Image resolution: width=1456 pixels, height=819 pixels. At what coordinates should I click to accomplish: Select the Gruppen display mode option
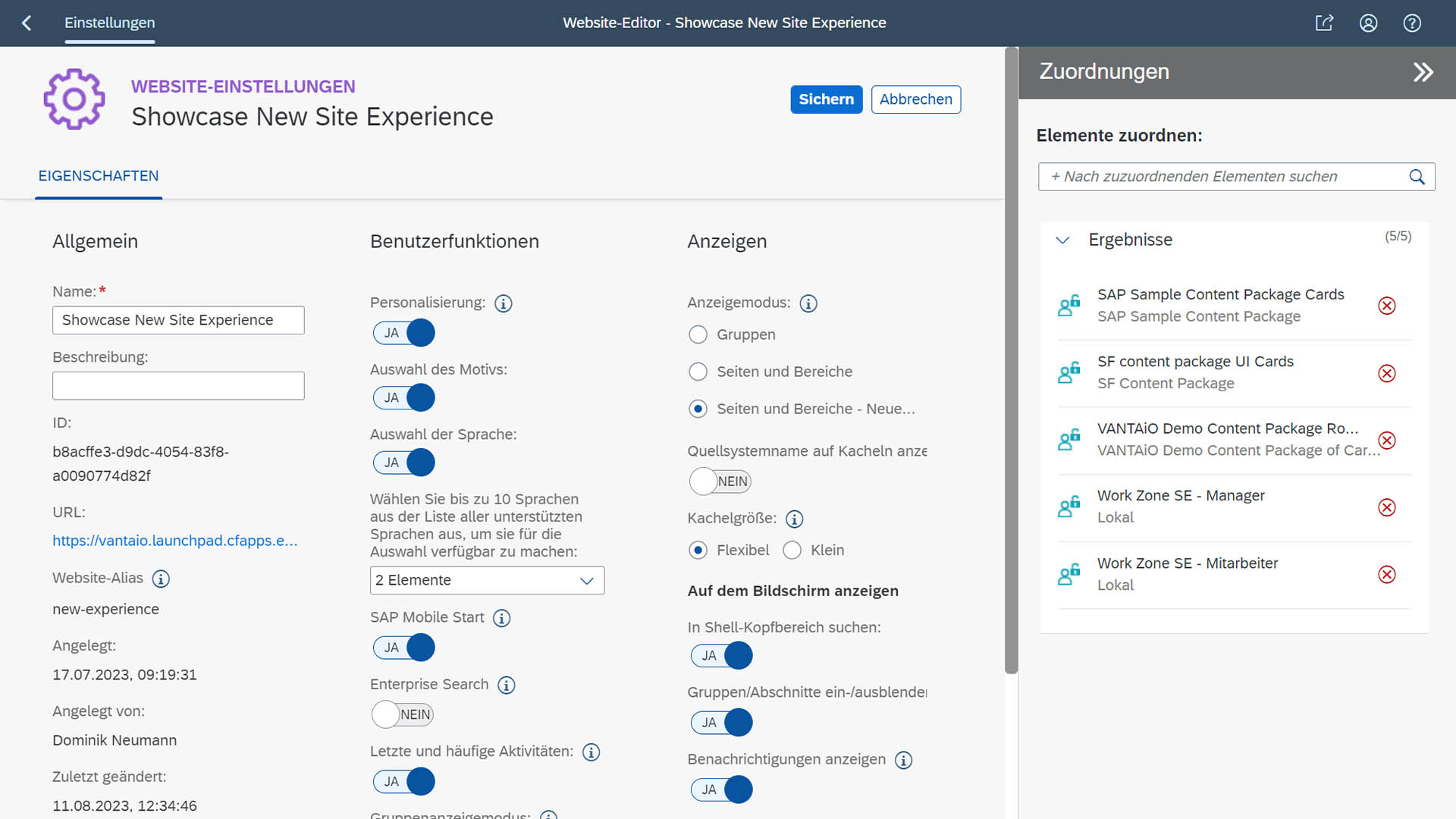pos(698,334)
